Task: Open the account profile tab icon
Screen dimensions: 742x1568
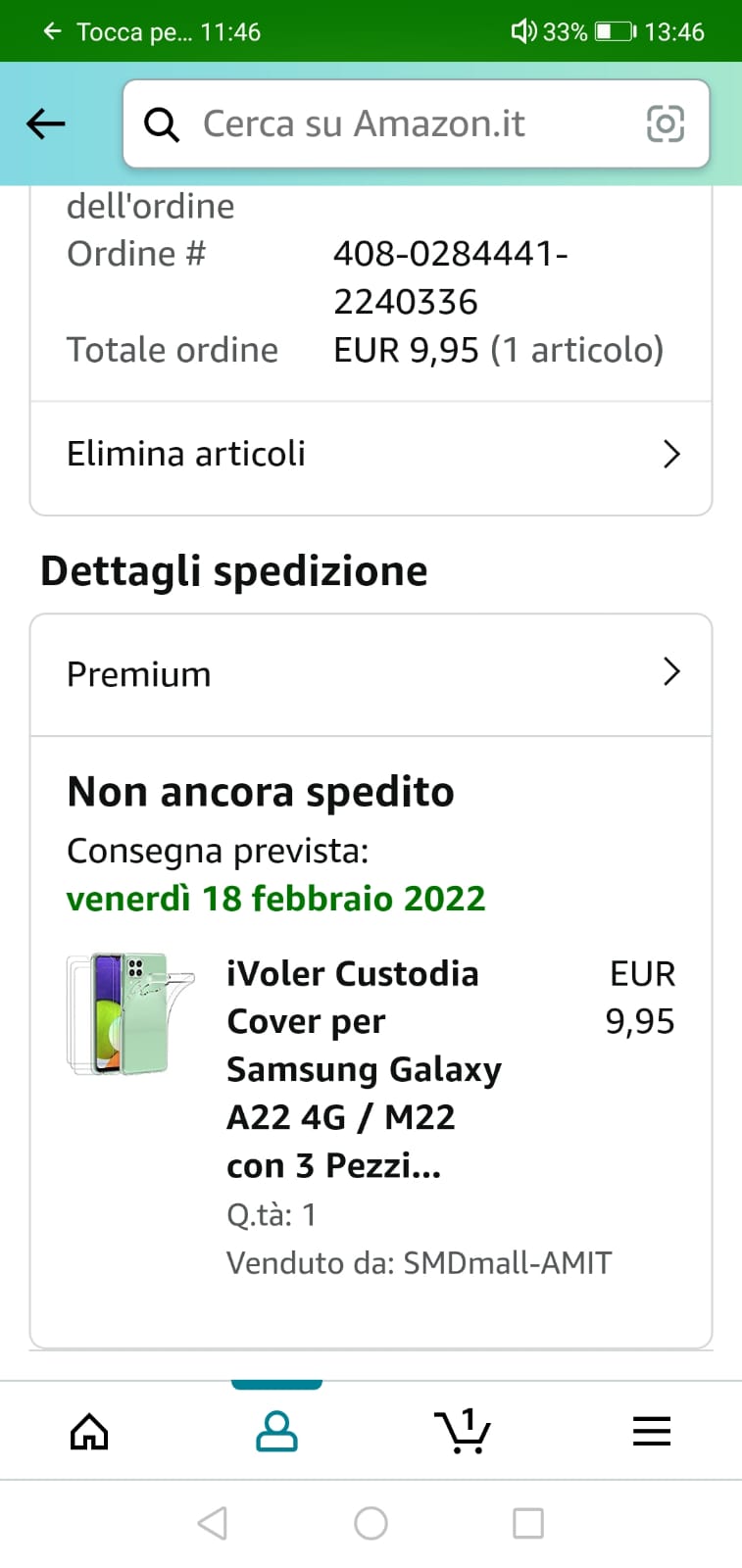Action: click(276, 1432)
